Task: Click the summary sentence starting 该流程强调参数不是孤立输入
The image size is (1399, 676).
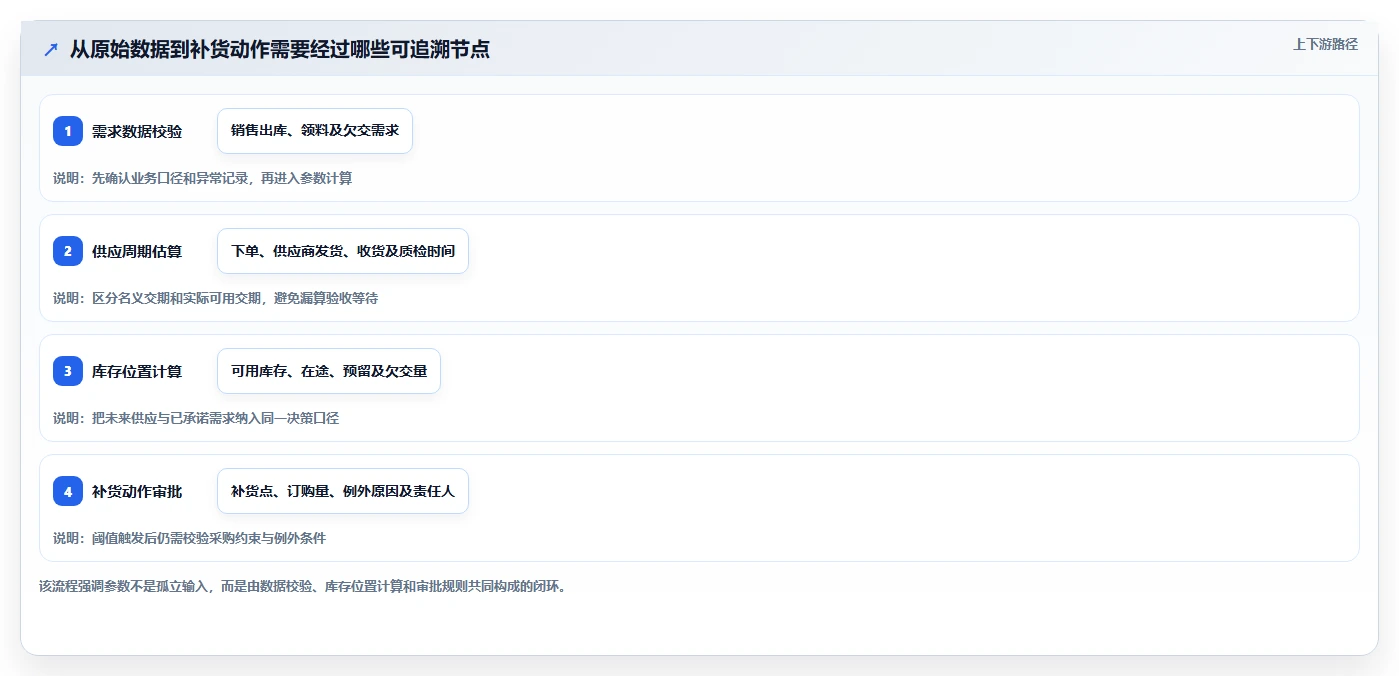Action: click(x=303, y=586)
